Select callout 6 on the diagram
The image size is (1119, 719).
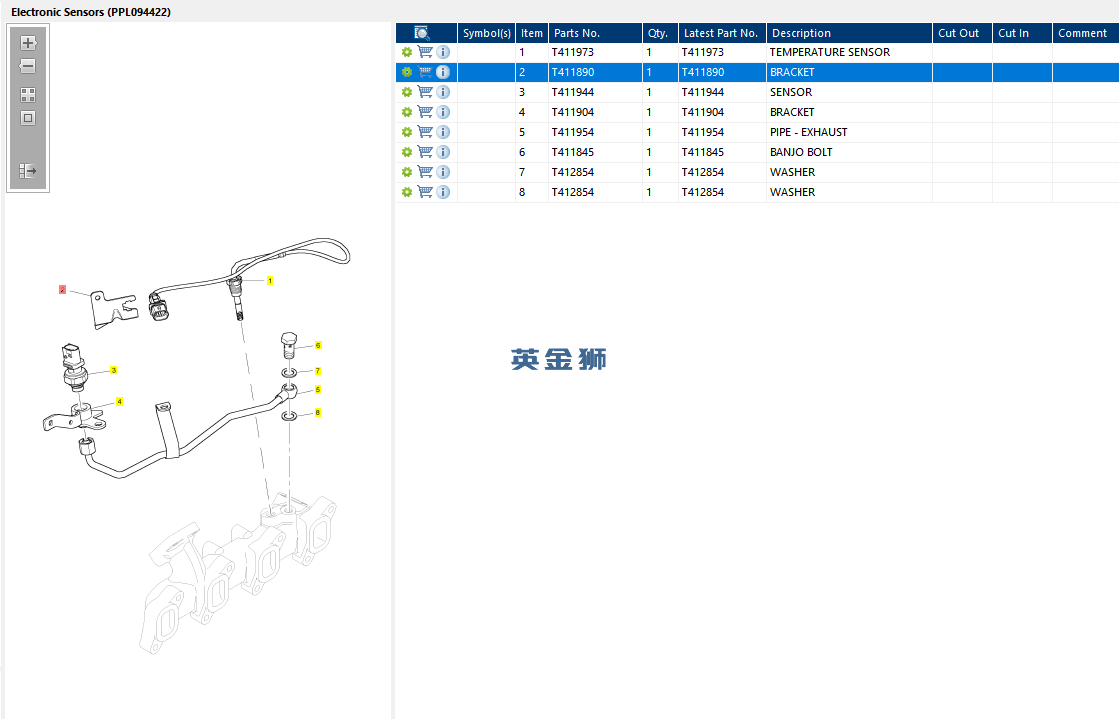(318, 346)
